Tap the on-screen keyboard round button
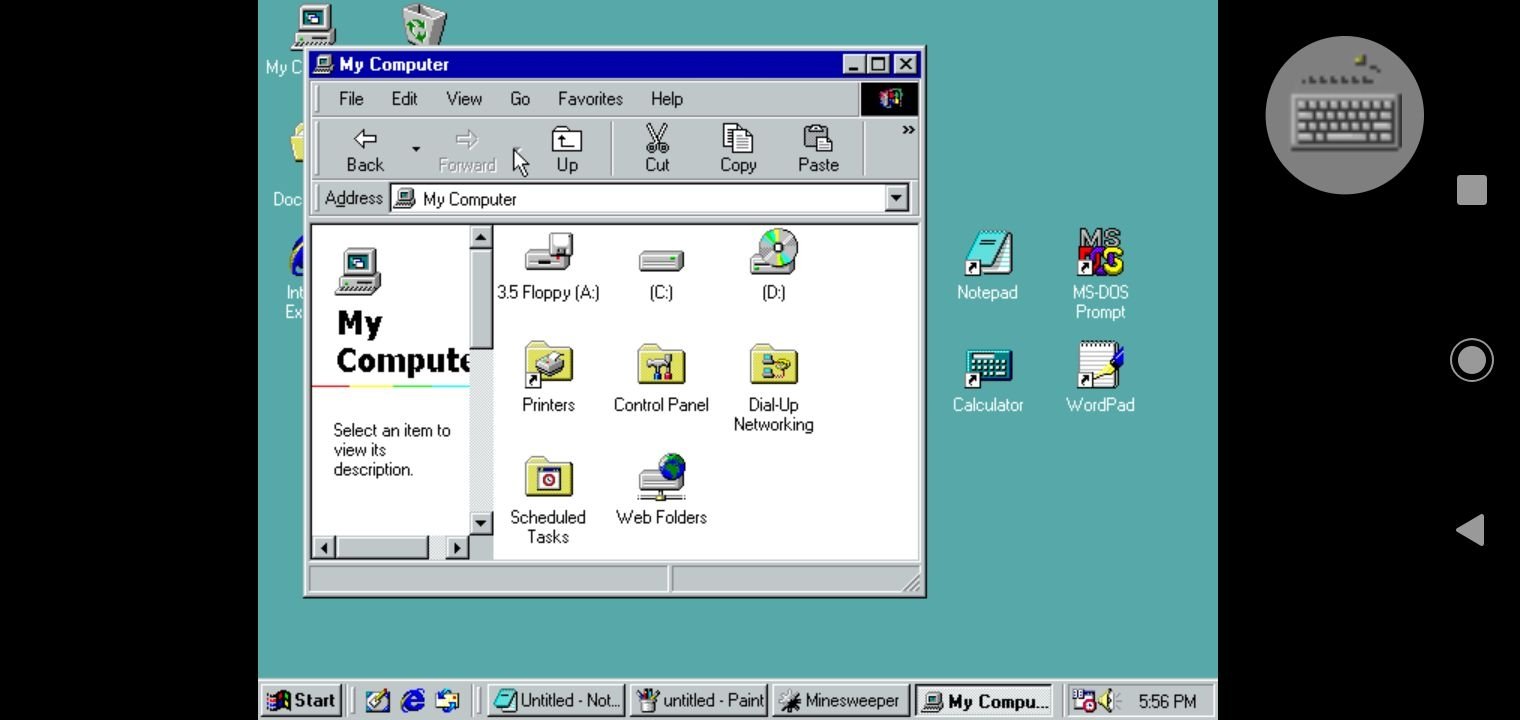 (1344, 115)
